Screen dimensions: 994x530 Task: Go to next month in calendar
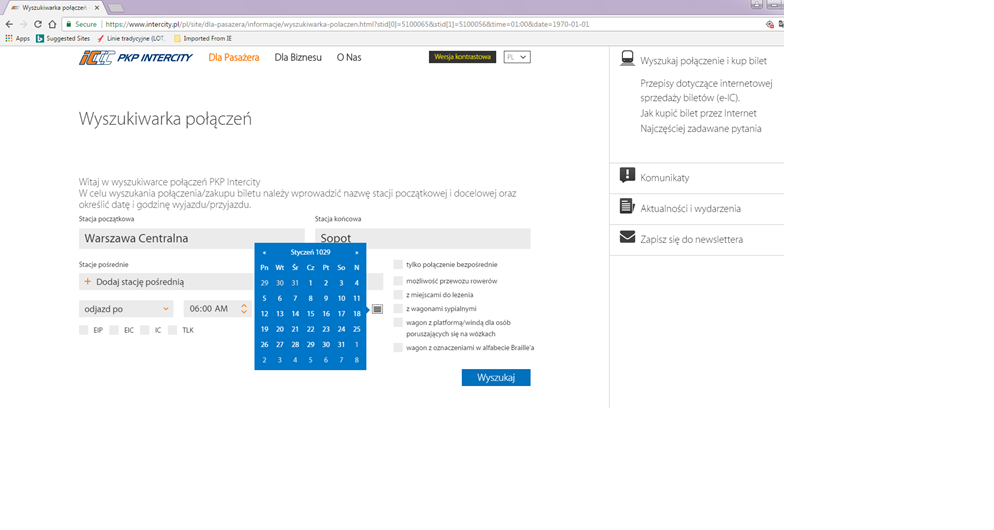[x=356, y=252]
